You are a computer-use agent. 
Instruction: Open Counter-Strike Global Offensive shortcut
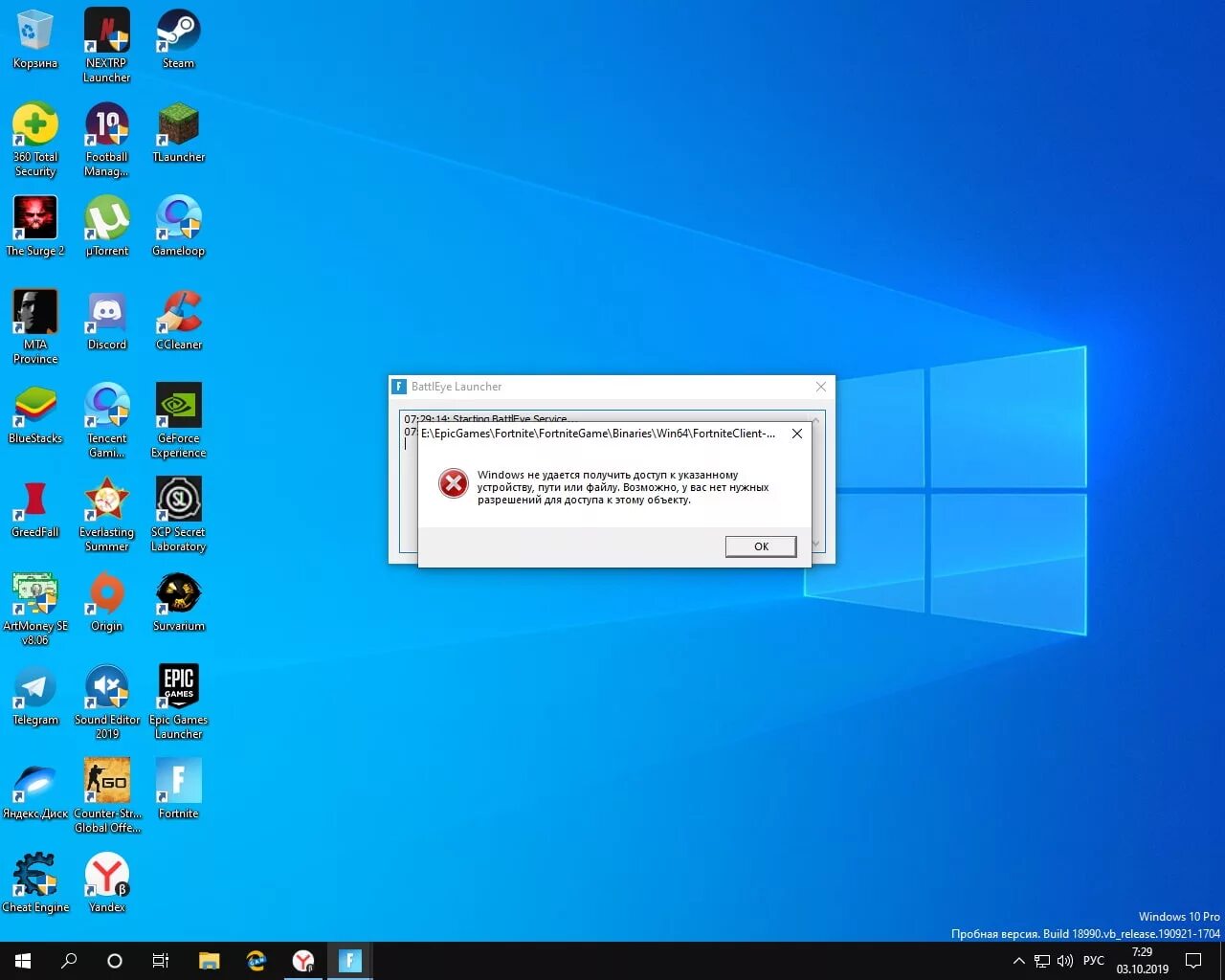coord(107,795)
